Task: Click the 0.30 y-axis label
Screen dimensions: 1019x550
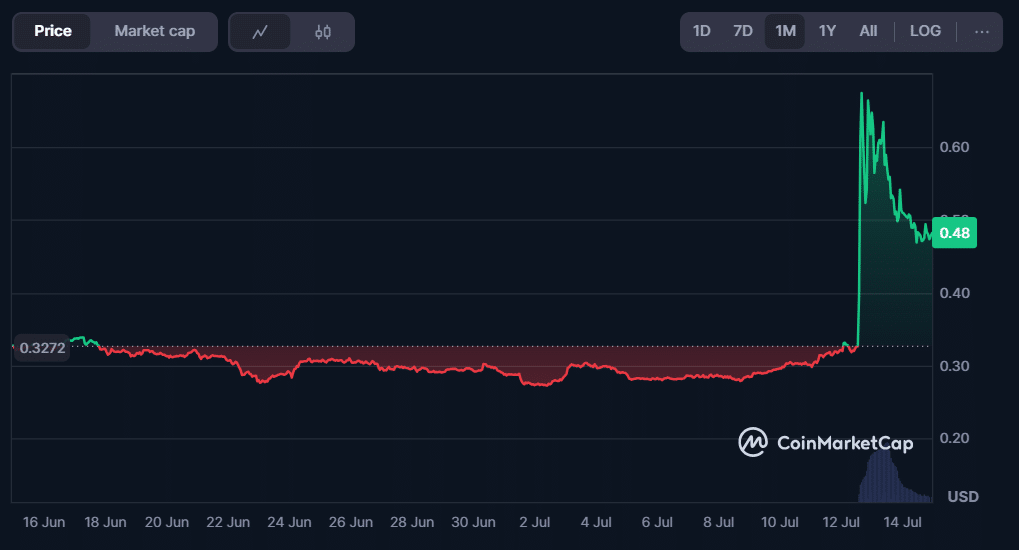Action: [x=955, y=366]
